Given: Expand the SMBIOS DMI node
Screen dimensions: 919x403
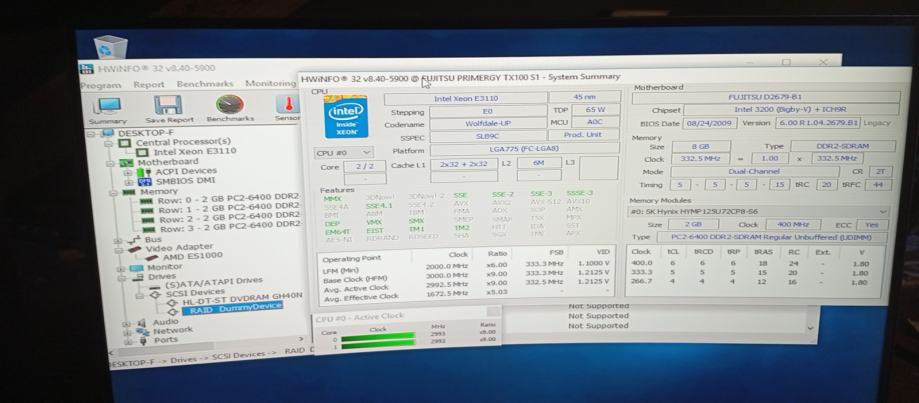Looking at the screenshot, I should pos(130,183).
